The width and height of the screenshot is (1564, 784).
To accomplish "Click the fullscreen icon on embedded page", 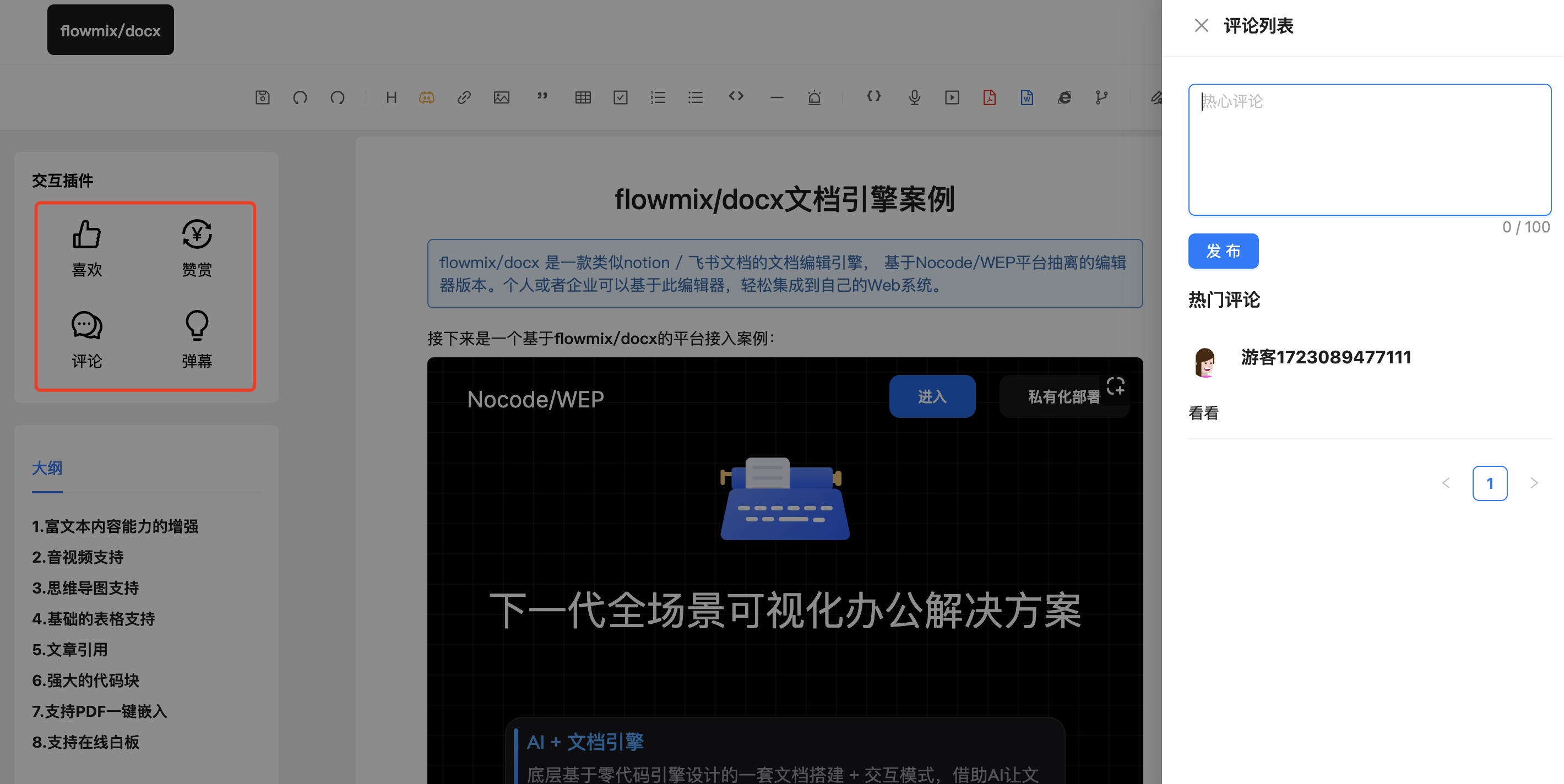I will pos(1115,386).
